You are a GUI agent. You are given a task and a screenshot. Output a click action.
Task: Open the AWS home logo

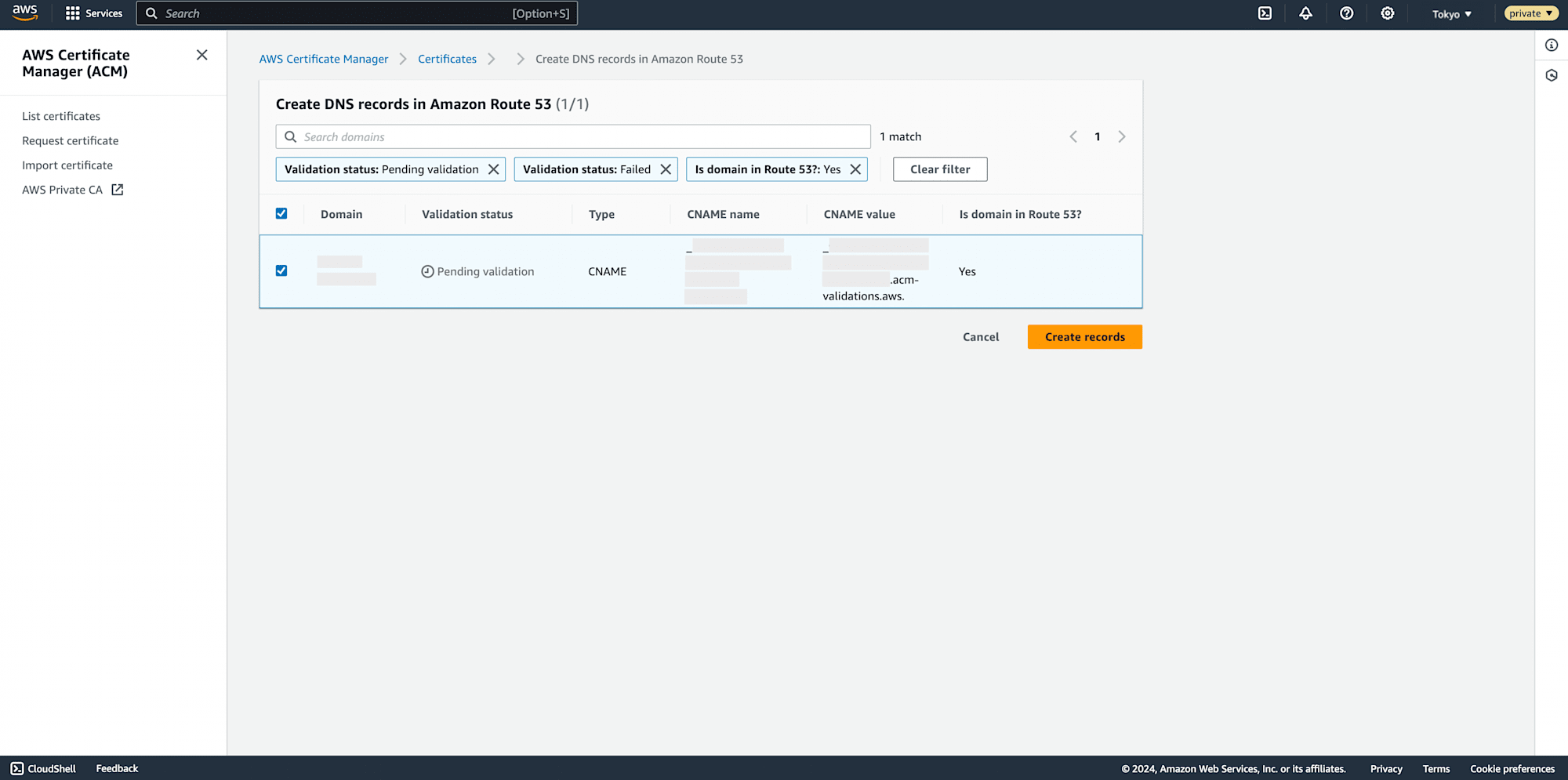click(25, 13)
